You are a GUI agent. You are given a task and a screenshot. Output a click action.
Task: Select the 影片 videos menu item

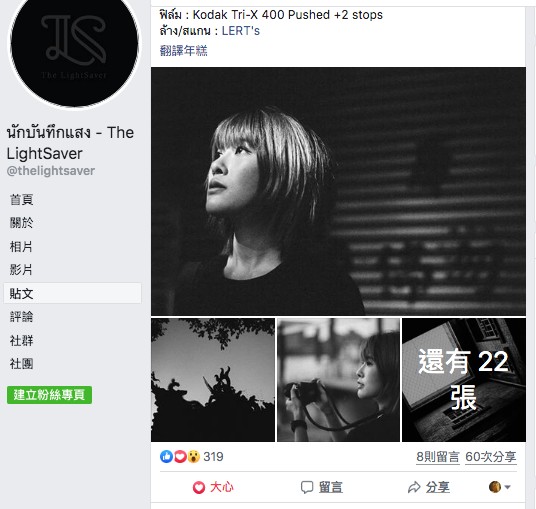pos(21,270)
